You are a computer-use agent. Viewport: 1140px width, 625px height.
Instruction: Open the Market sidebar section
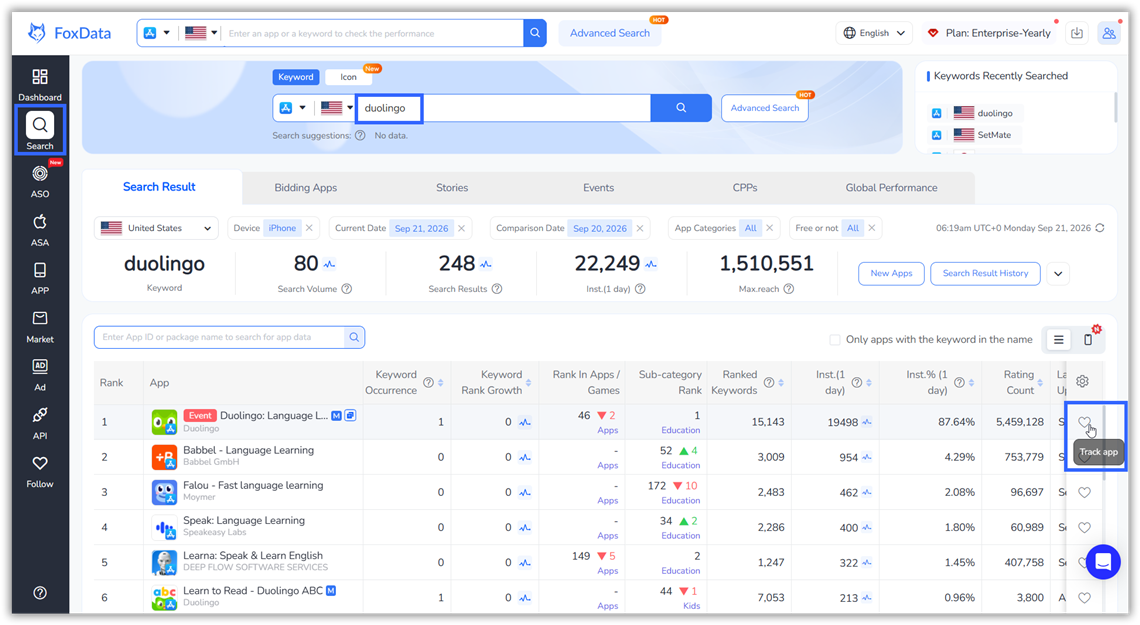[40, 326]
